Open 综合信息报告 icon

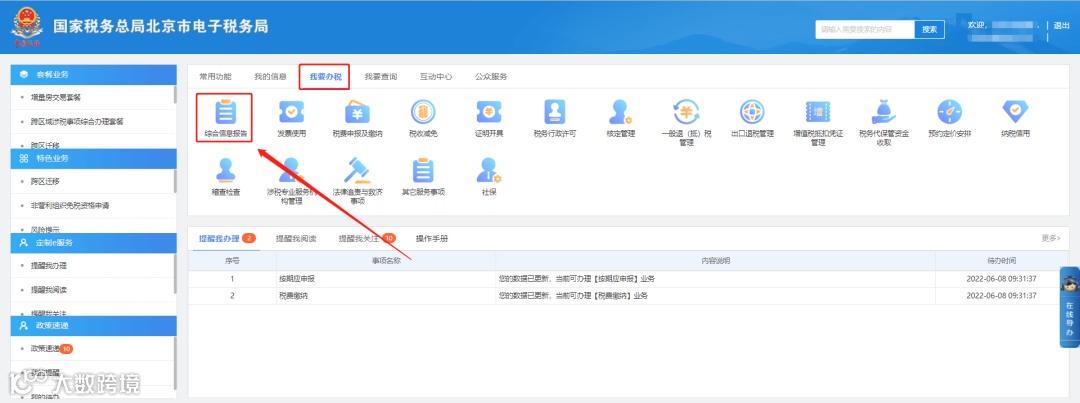225,112
